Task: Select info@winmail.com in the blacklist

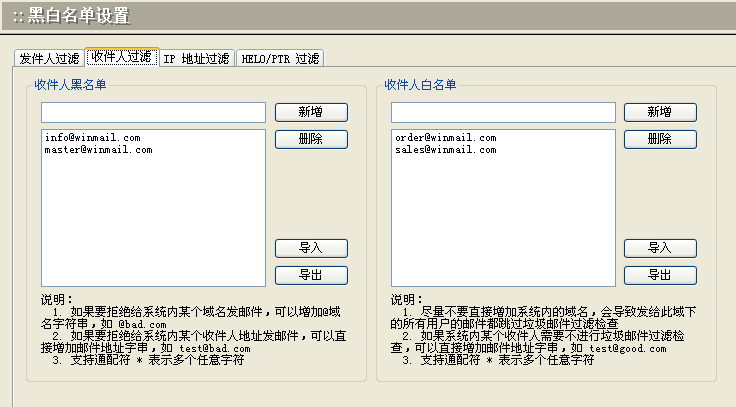Action: (x=92, y=137)
